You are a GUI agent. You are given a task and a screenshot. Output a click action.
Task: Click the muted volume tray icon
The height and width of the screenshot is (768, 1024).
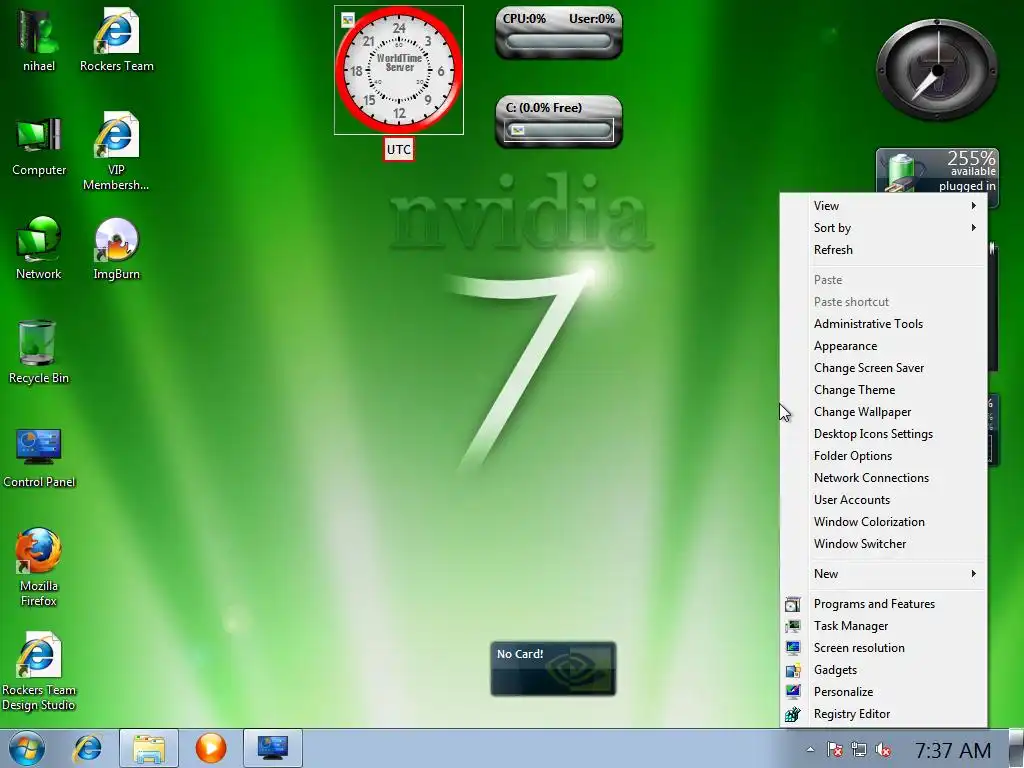click(x=883, y=750)
